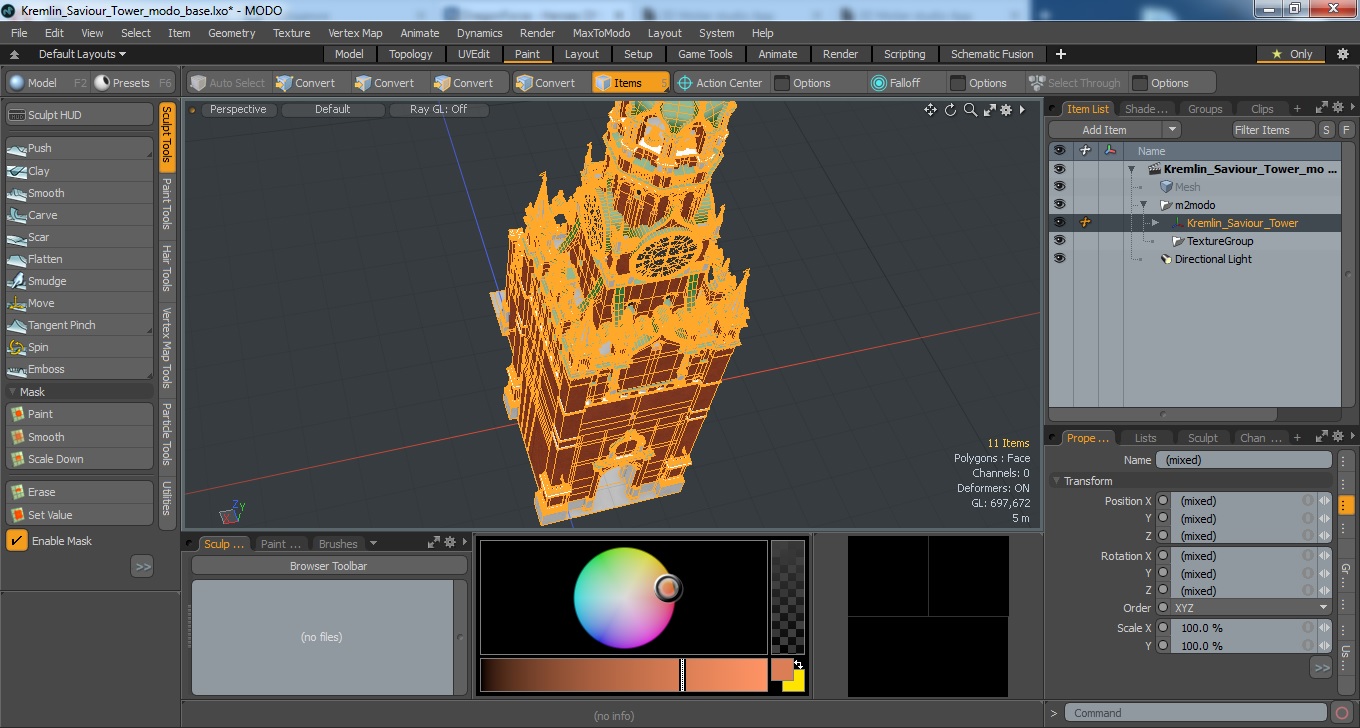Toggle Rotation X channel keyframe circle

click(1163, 556)
